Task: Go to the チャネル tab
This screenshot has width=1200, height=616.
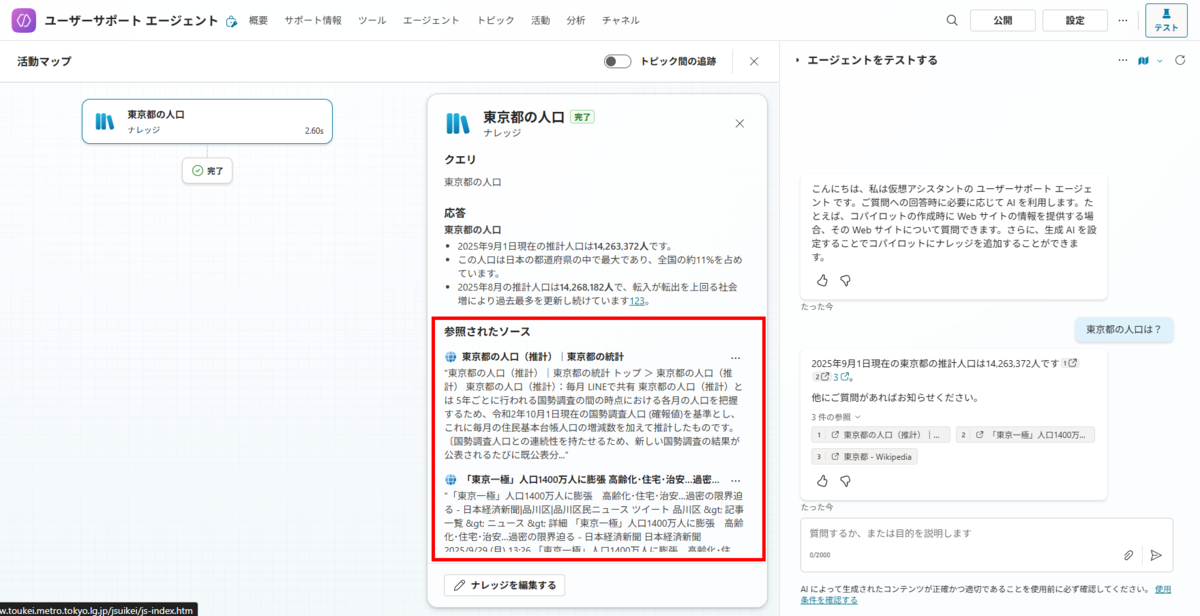Action: (621, 20)
